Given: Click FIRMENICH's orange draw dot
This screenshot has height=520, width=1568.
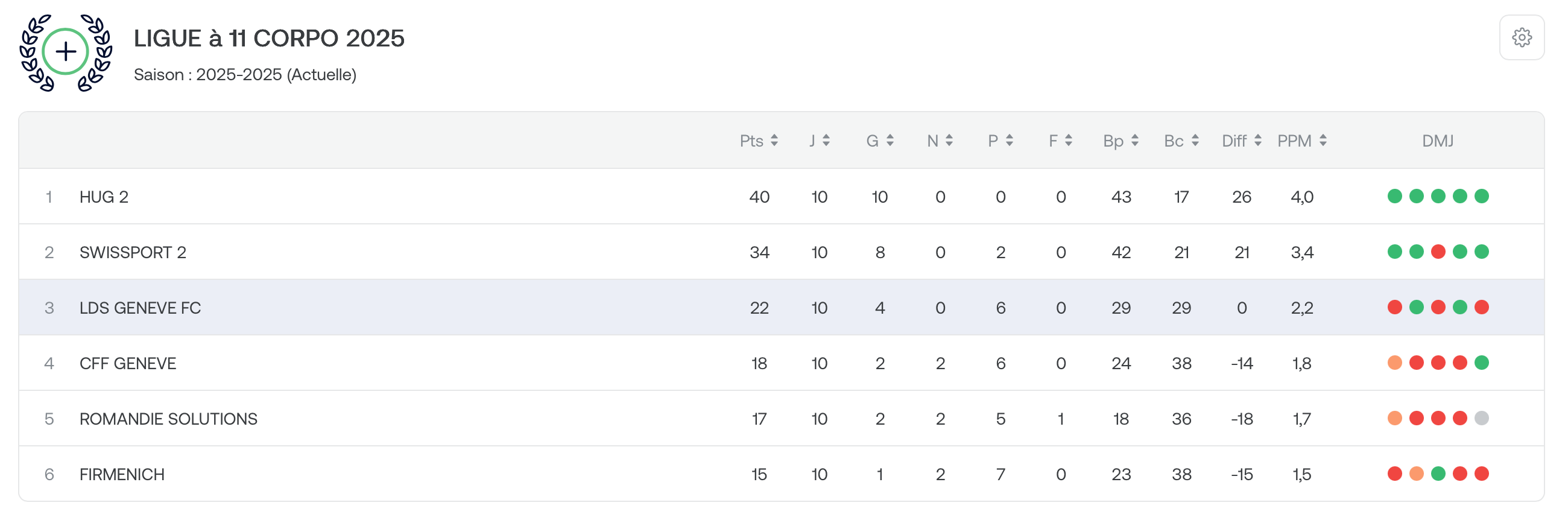Looking at the screenshot, I should click(1417, 474).
